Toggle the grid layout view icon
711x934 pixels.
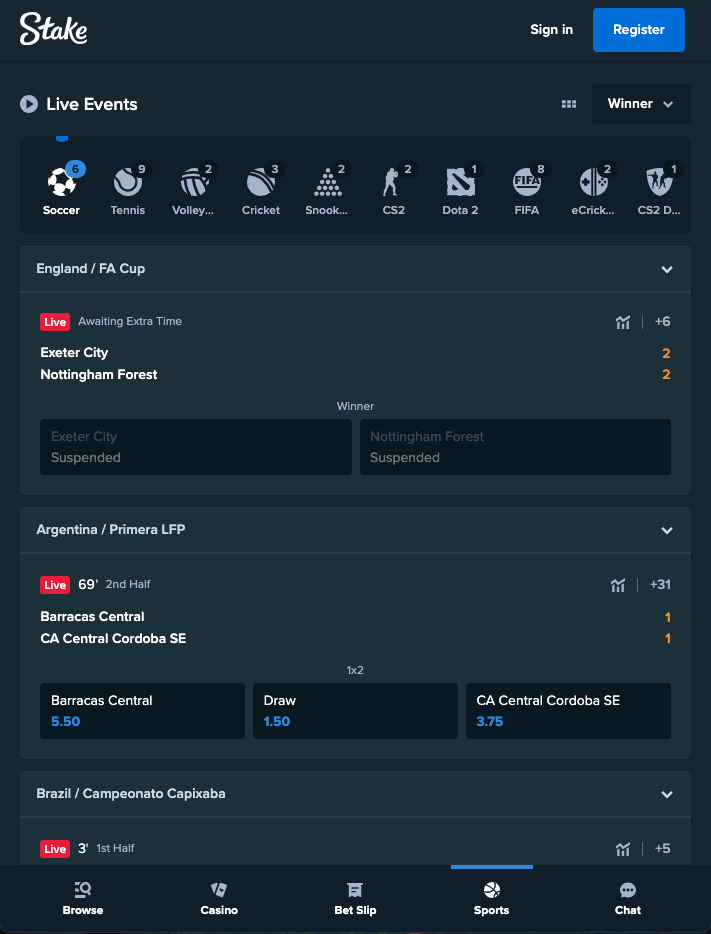click(569, 104)
